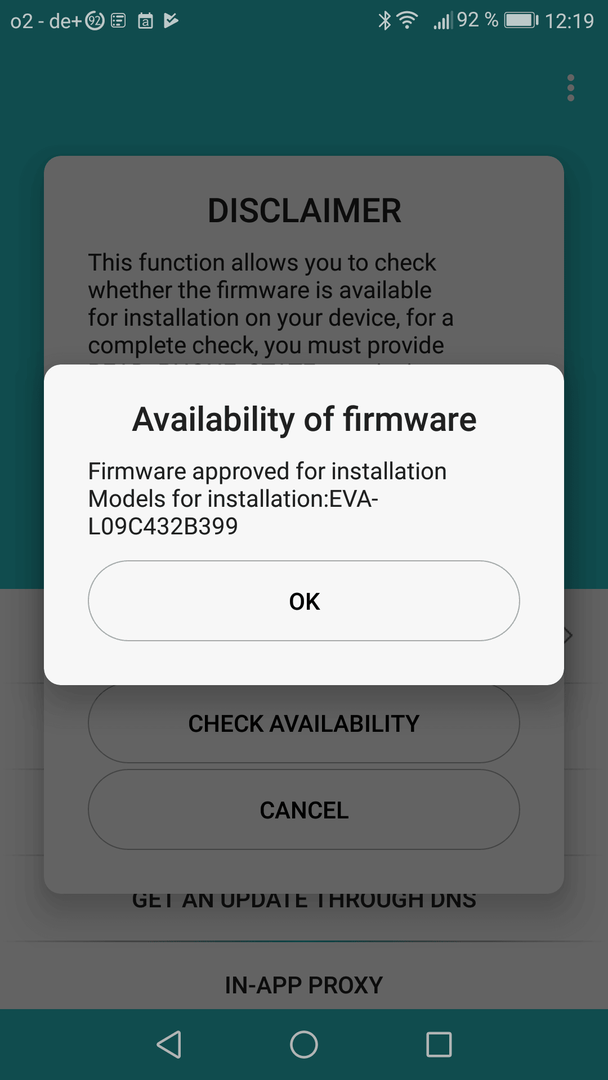Tap OK in the firmware dialog
This screenshot has width=608, height=1080.
[304, 601]
